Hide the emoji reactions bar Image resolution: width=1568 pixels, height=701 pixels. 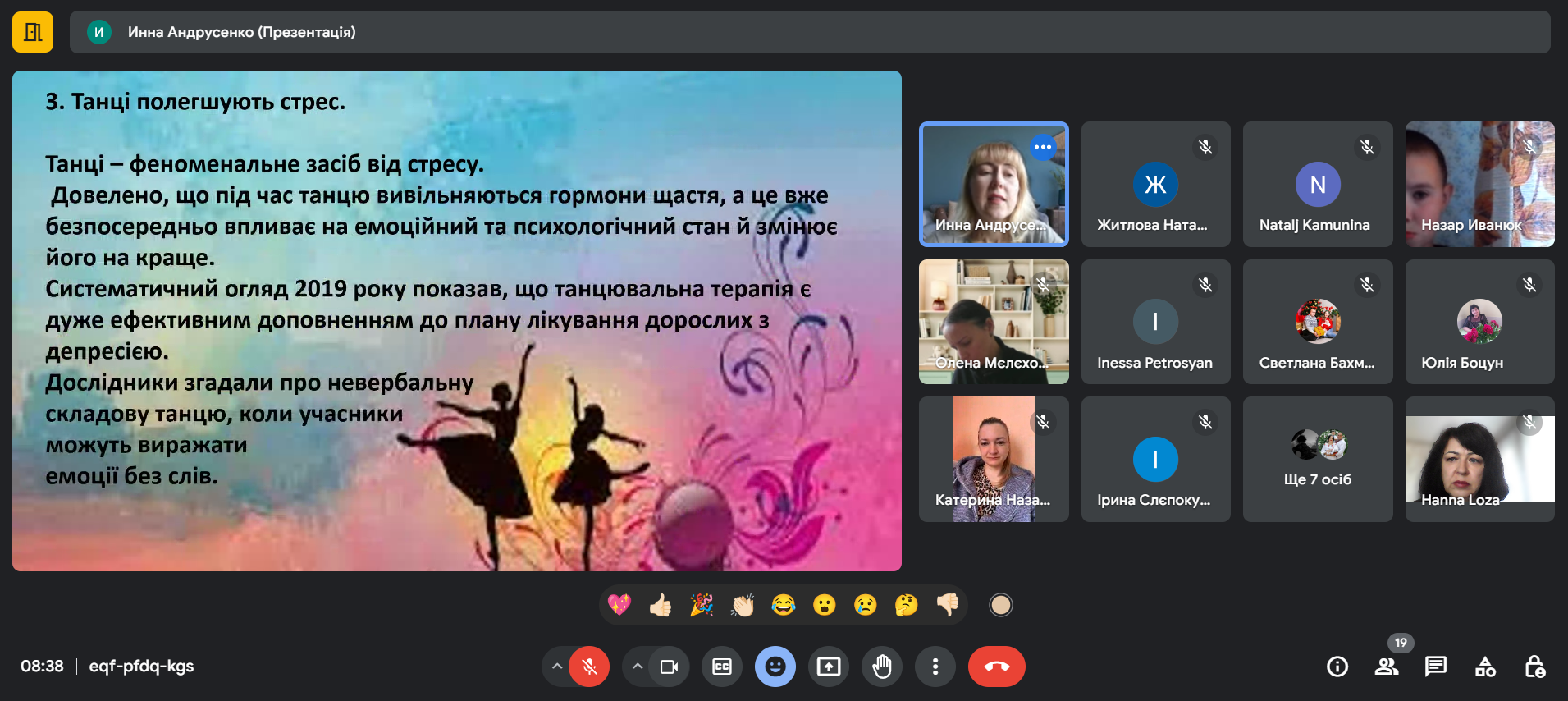(x=775, y=667)
